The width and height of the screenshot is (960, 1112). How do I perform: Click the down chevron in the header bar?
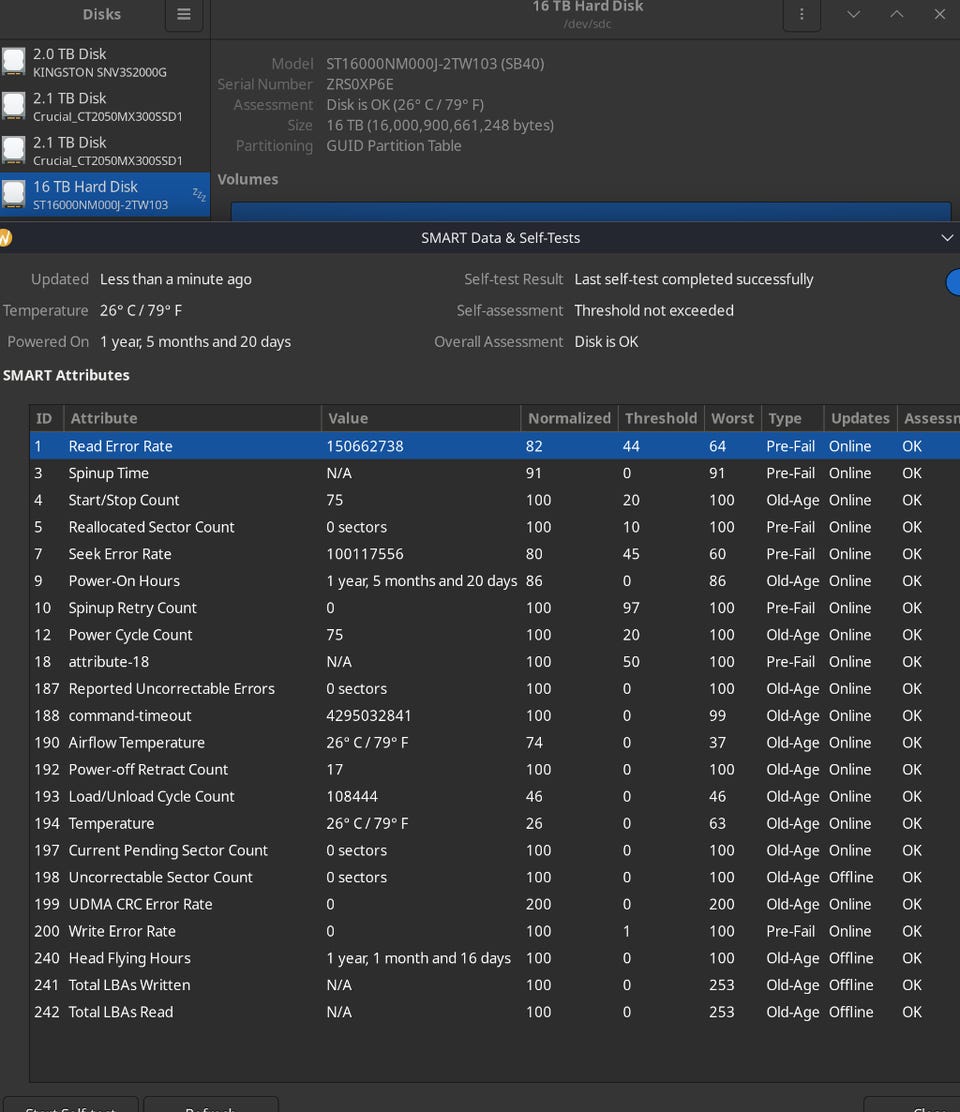854,14
